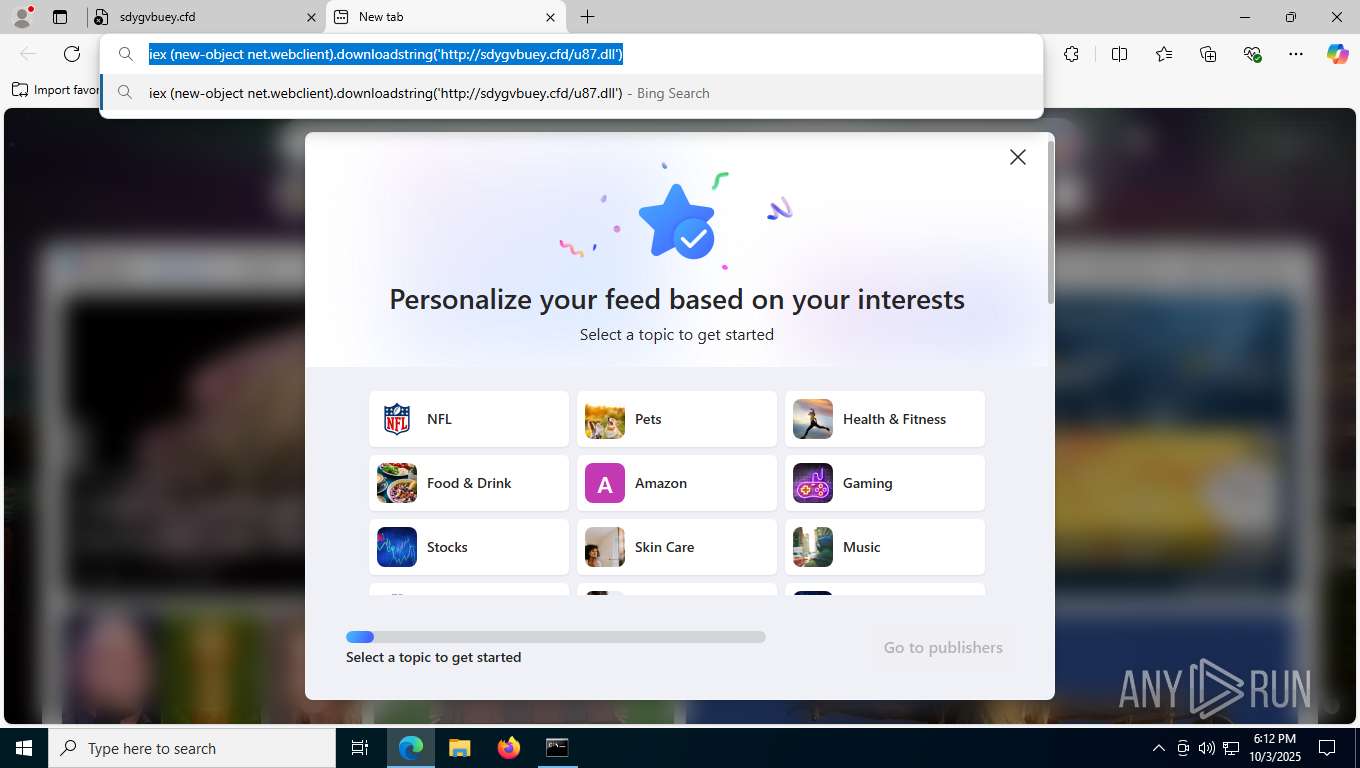Choose the Stocks topic card
The height and width of the screenshot is (768, 1360).
[469, 547]
